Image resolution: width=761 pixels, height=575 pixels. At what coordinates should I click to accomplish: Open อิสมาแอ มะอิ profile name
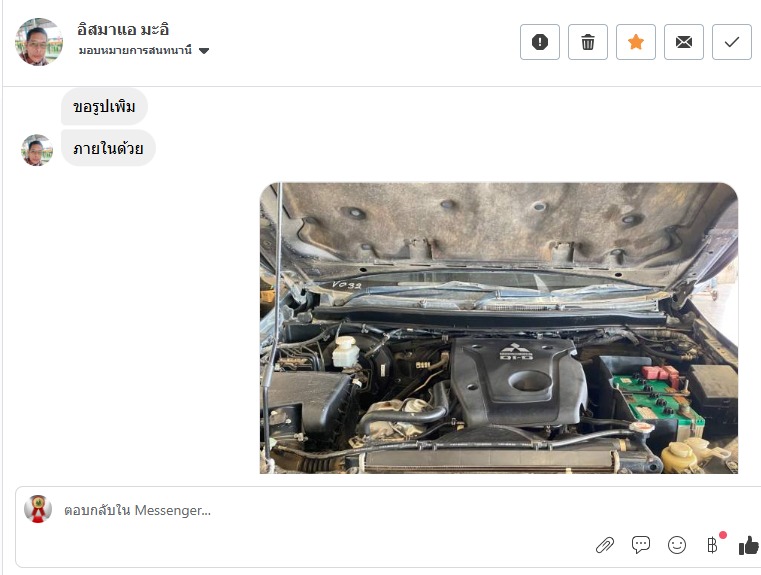(123, 30)
